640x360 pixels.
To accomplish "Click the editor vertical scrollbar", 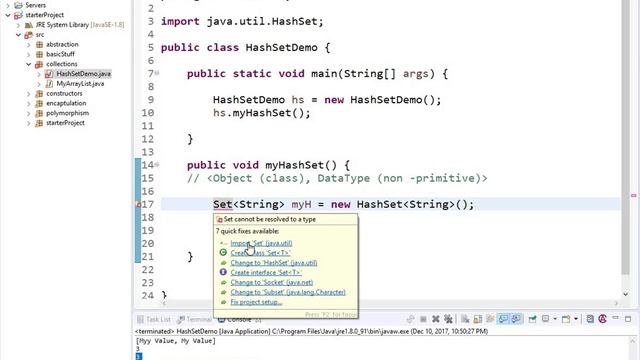I will [x=625, y=137].
